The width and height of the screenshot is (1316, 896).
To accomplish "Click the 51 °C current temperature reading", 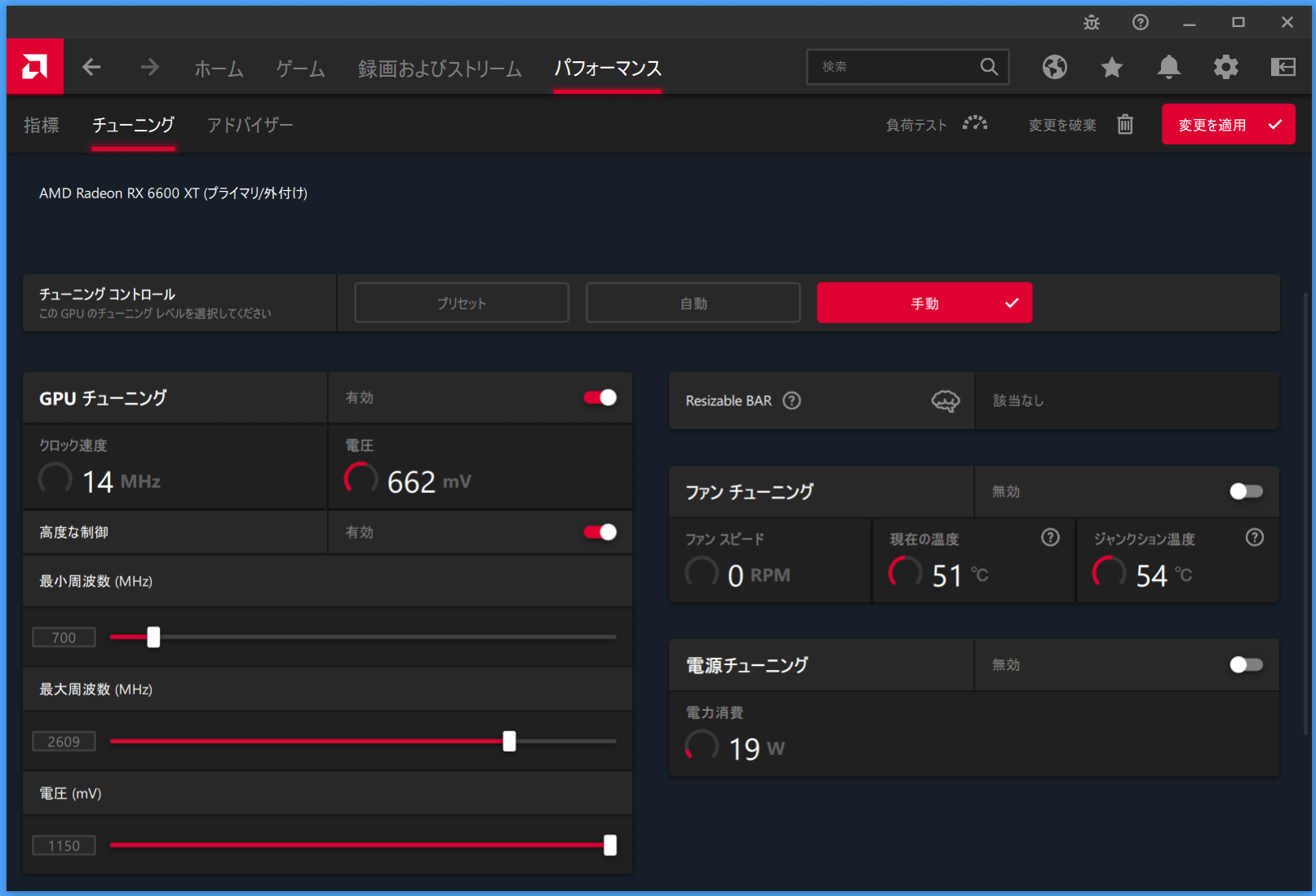I will coord(960,575).
